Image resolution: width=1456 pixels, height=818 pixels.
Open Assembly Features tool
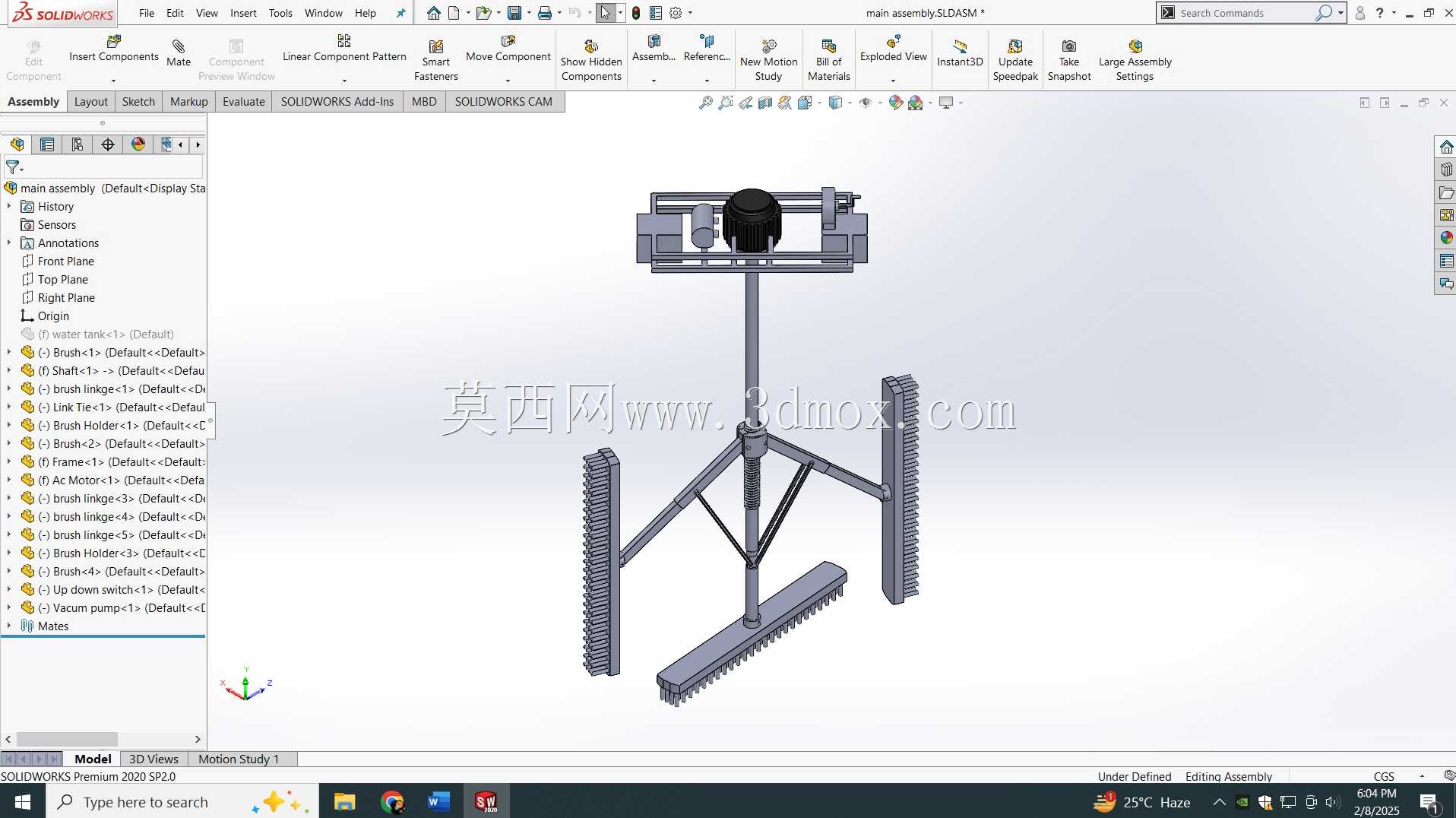pos(654,49)
